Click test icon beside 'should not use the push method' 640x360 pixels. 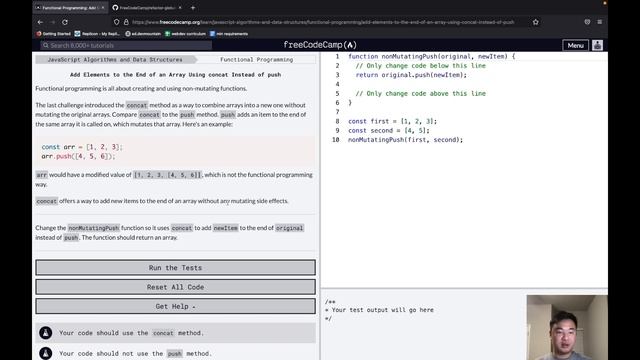(45, 353)
